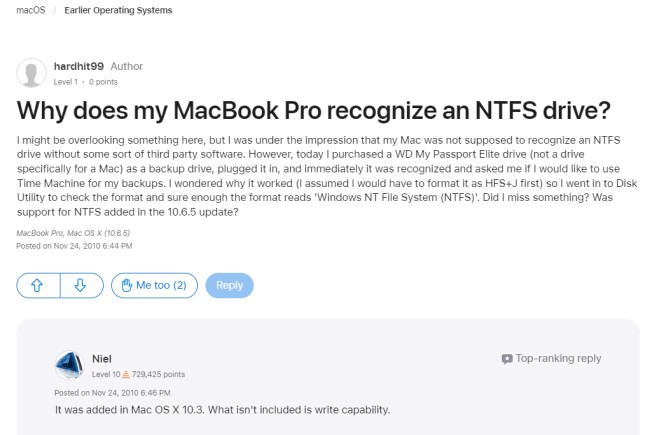The image size is (650, 435).
Task: Open hardhit99 username link
Action: coord(79,65)
